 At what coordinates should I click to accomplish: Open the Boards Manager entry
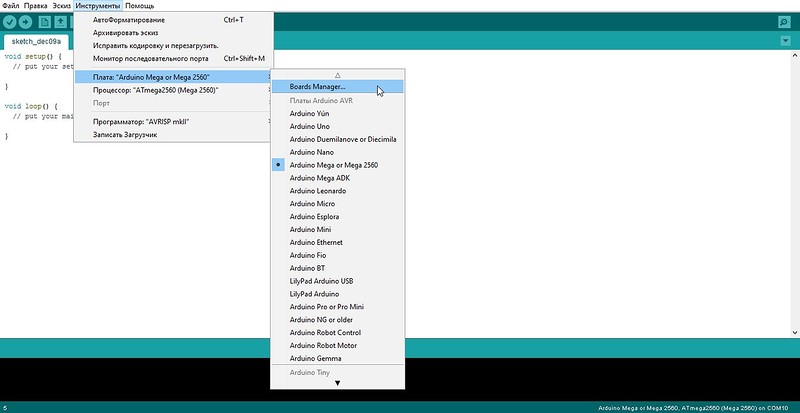click(337, 87)
